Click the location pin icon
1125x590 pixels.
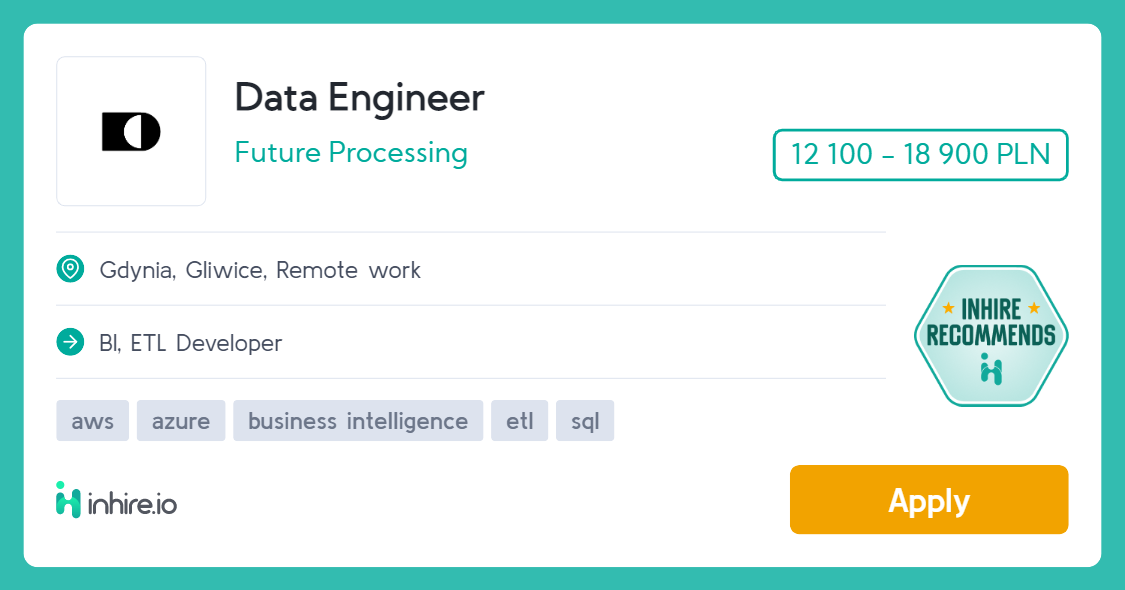pos(70,269)
